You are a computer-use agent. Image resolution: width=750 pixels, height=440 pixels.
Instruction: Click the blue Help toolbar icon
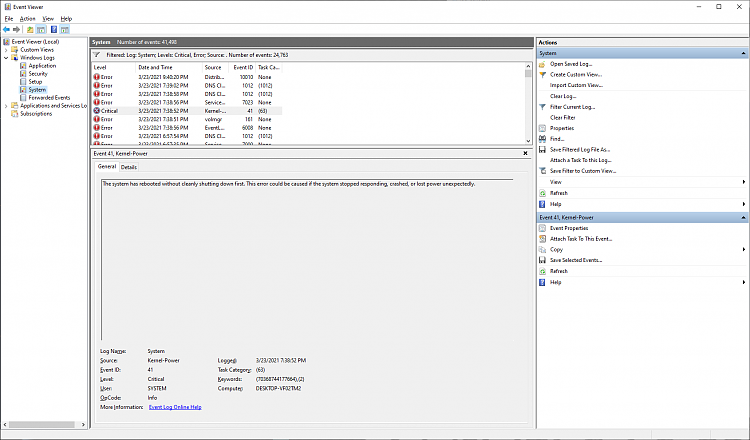click(x=54, y=30)
